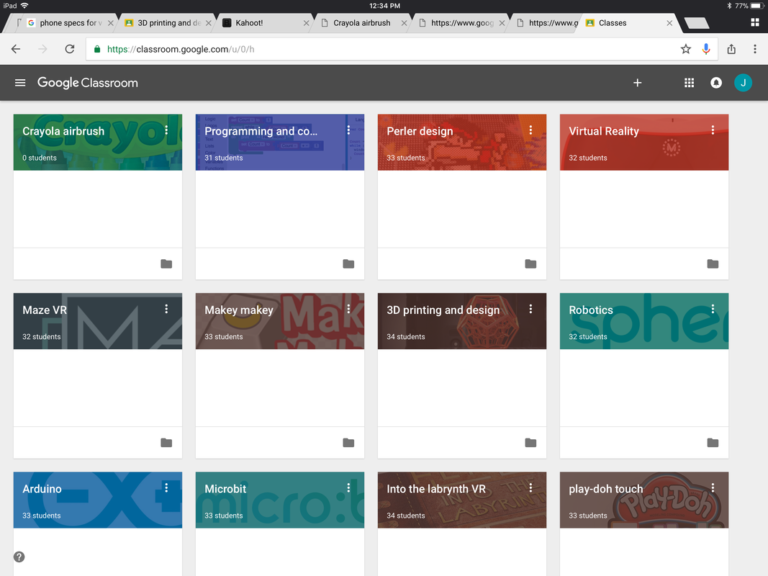Open the Into the labrynth VR class
Image resolution: width=768 pixels, height=576 pixels.
(436, 489)
